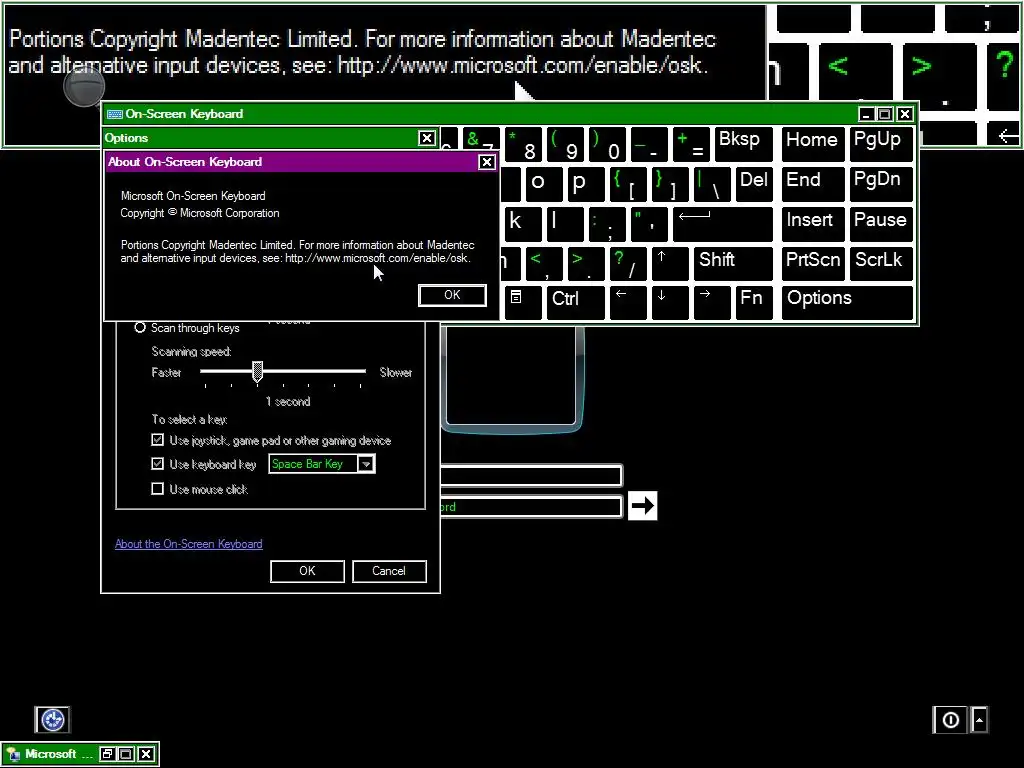Click the right Shift key
1024x768 pixels.
733,264
